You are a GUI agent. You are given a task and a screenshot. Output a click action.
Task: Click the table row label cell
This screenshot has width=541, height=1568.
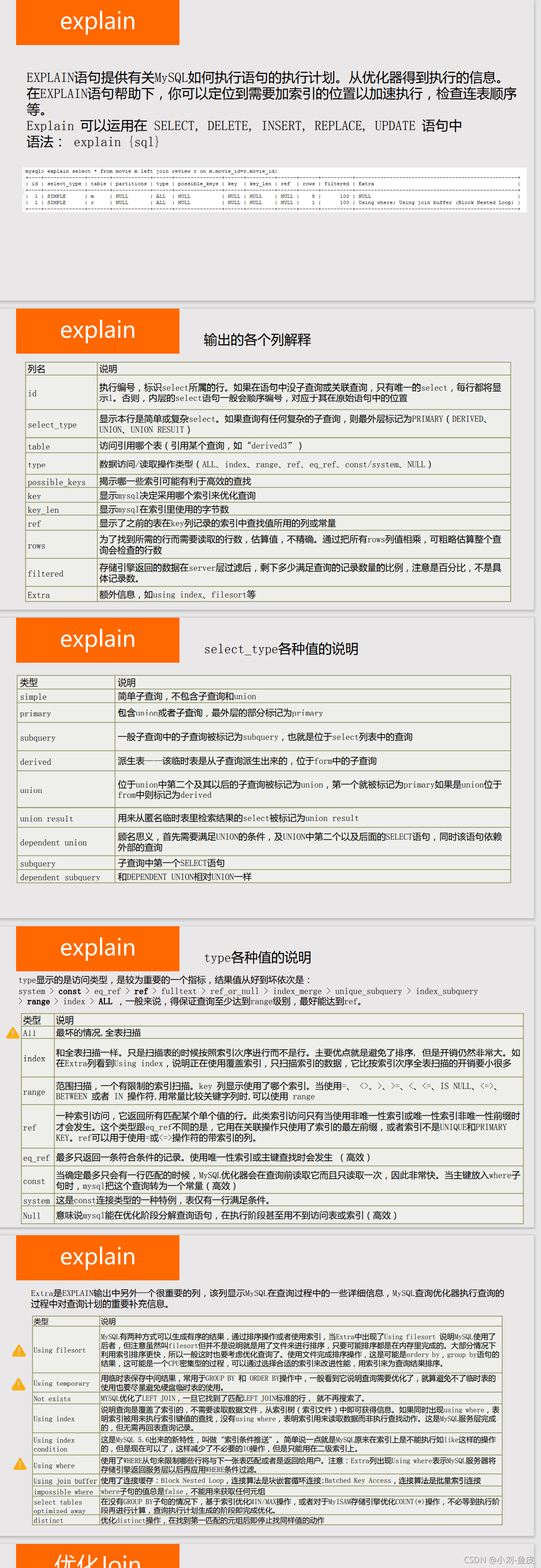tap(62, 446)
